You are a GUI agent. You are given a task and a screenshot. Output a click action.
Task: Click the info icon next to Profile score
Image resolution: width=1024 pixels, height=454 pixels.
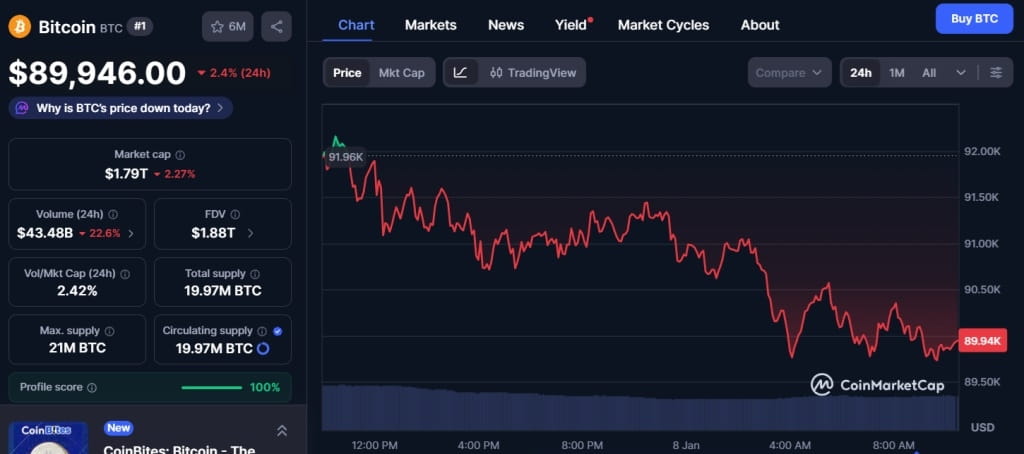(x=92, y=387)
